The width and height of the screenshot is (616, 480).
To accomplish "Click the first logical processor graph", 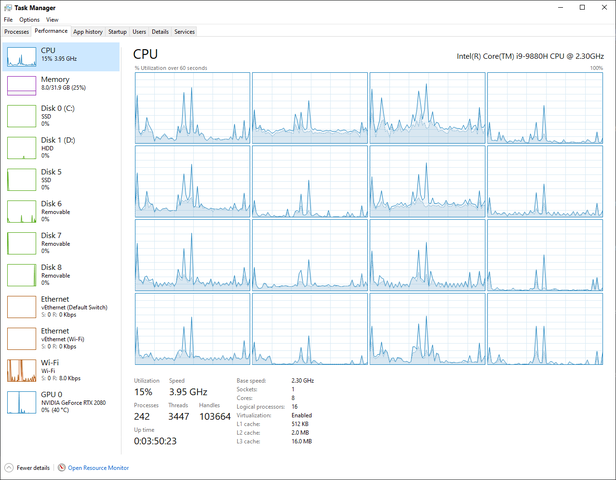I will 192,107.
